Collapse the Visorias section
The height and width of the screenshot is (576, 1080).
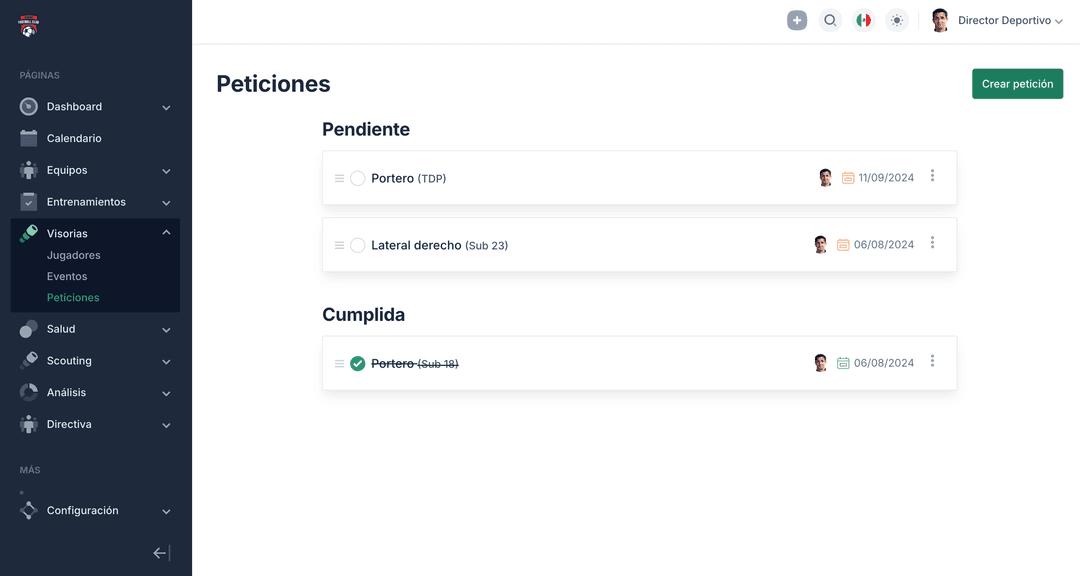click(x=166, y=232)
